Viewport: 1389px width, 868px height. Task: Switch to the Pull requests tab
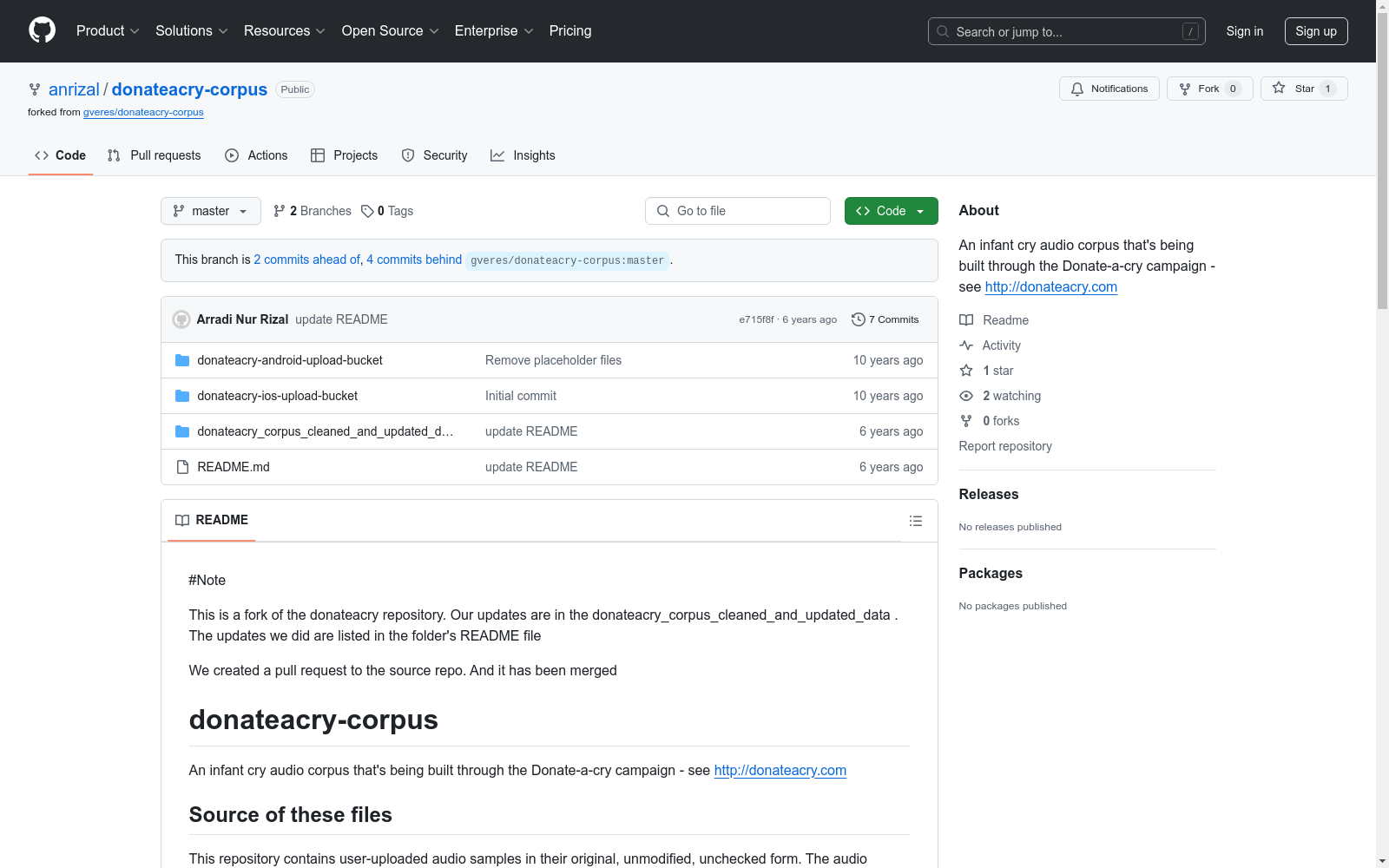pos(154,155)
